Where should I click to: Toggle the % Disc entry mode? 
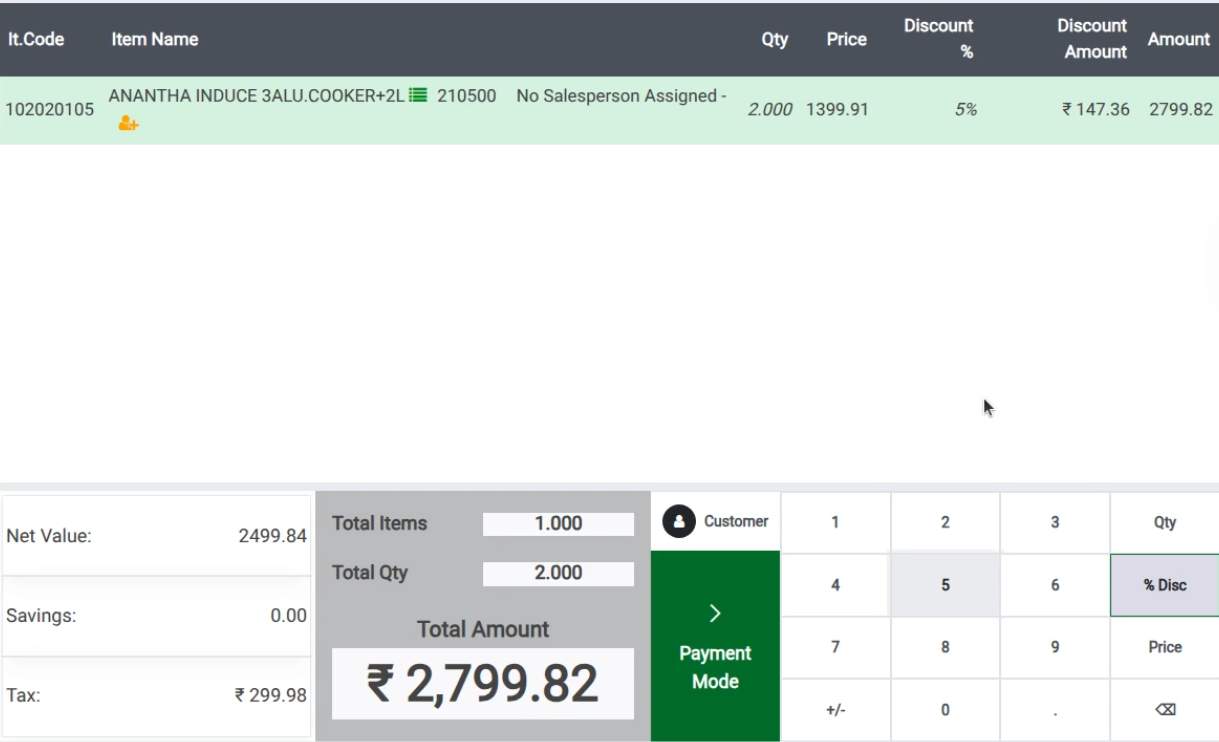1165,584
